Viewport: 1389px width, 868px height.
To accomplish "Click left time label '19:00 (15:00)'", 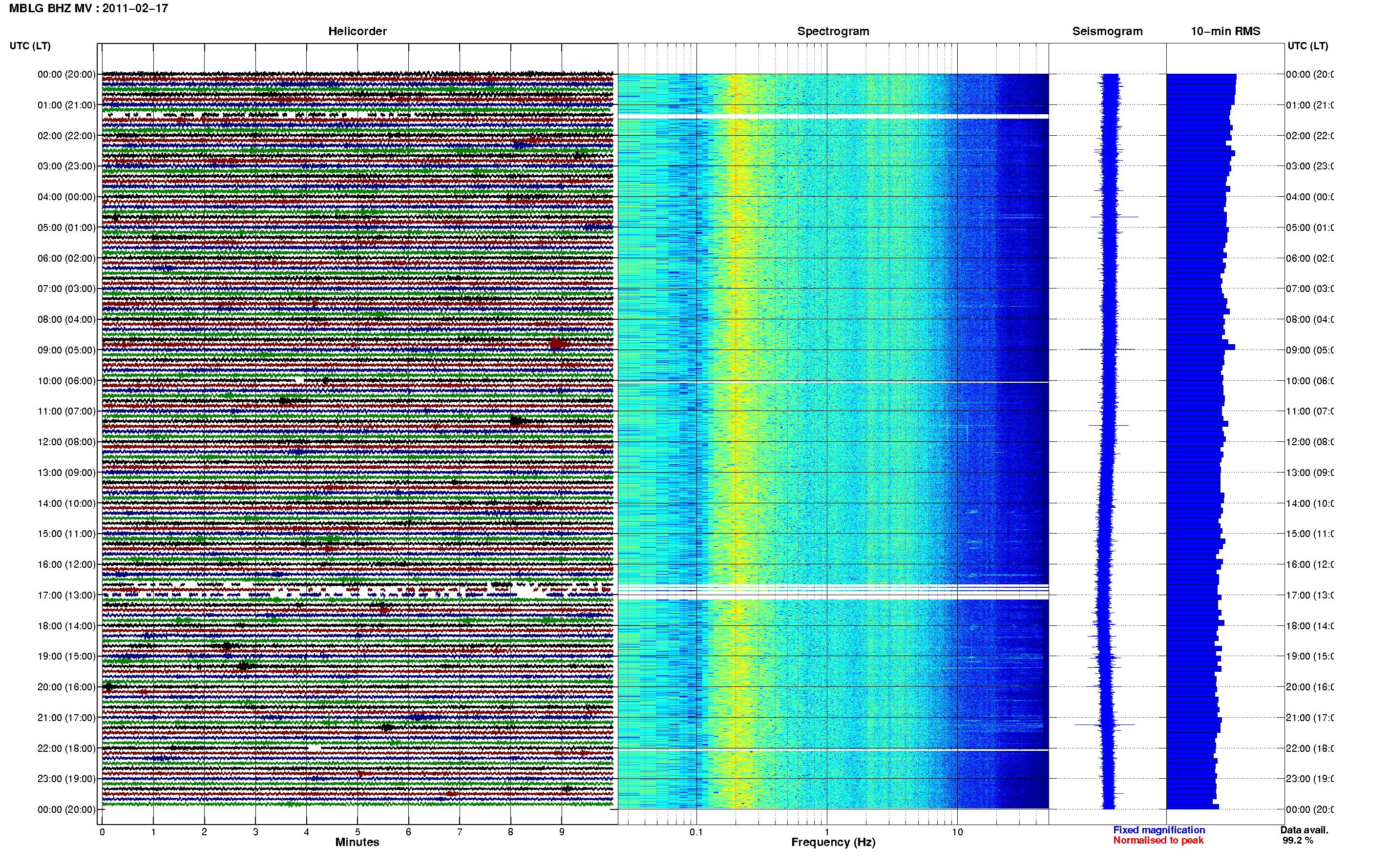I will (x=66, y=656).
